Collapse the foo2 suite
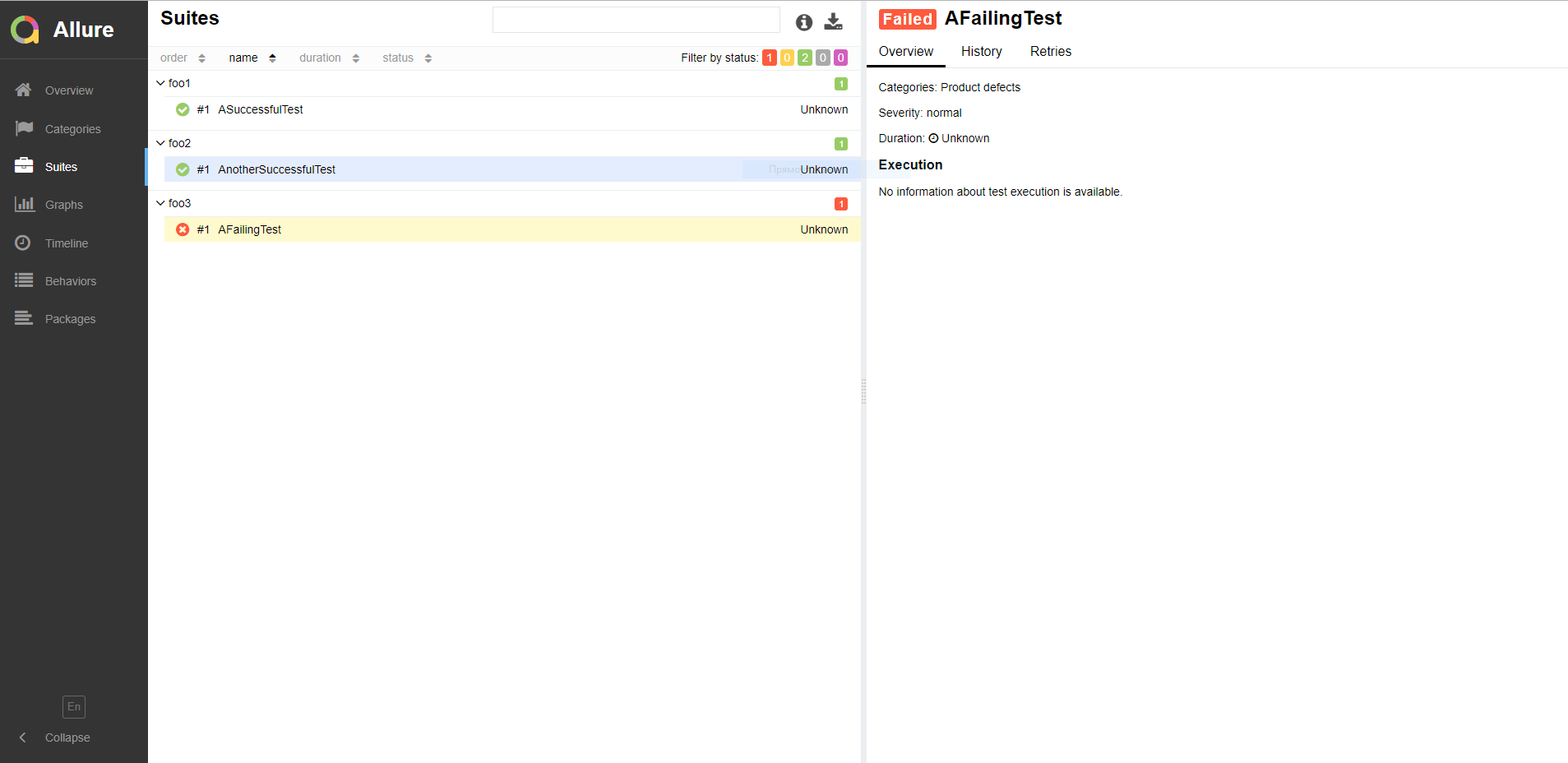Screen dimensions: 1568x763 click(160, 143)
